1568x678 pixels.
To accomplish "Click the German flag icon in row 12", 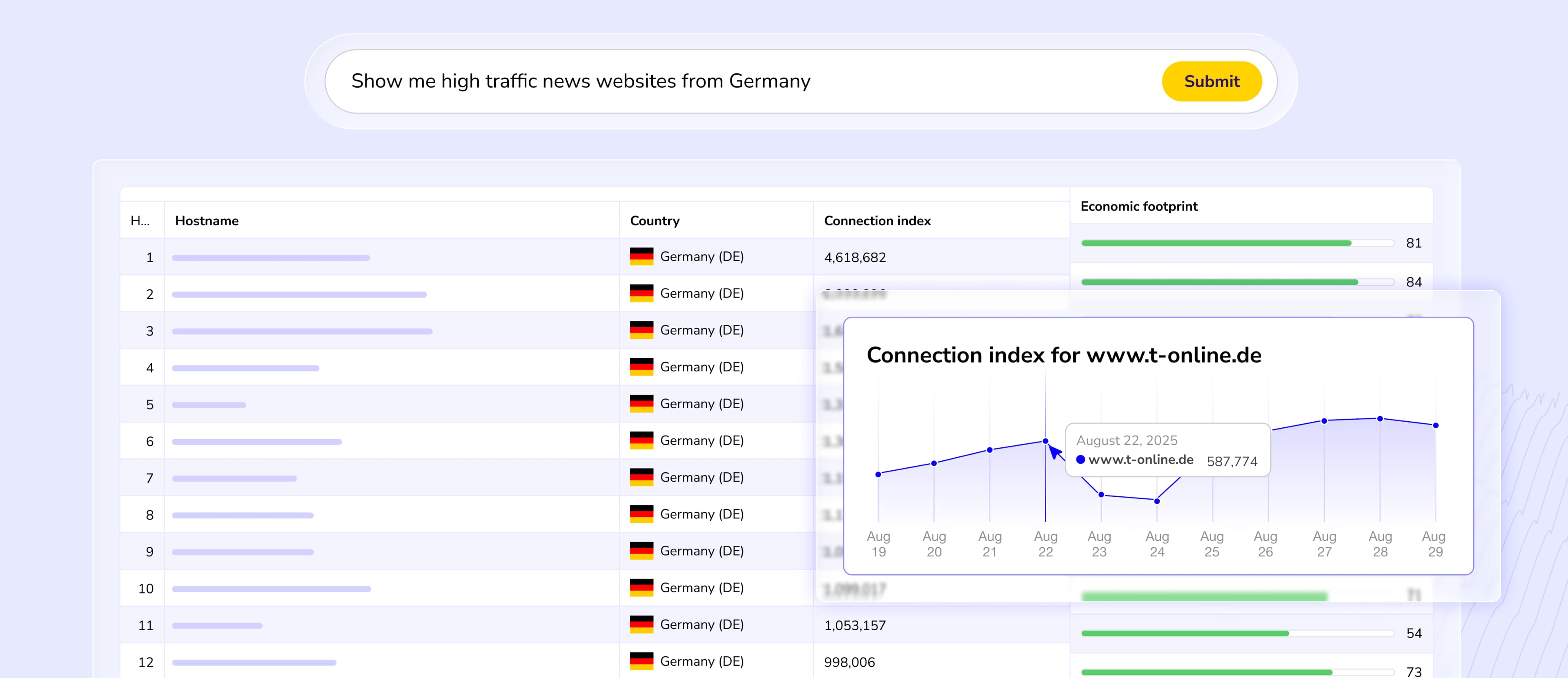I will (641, 662).
